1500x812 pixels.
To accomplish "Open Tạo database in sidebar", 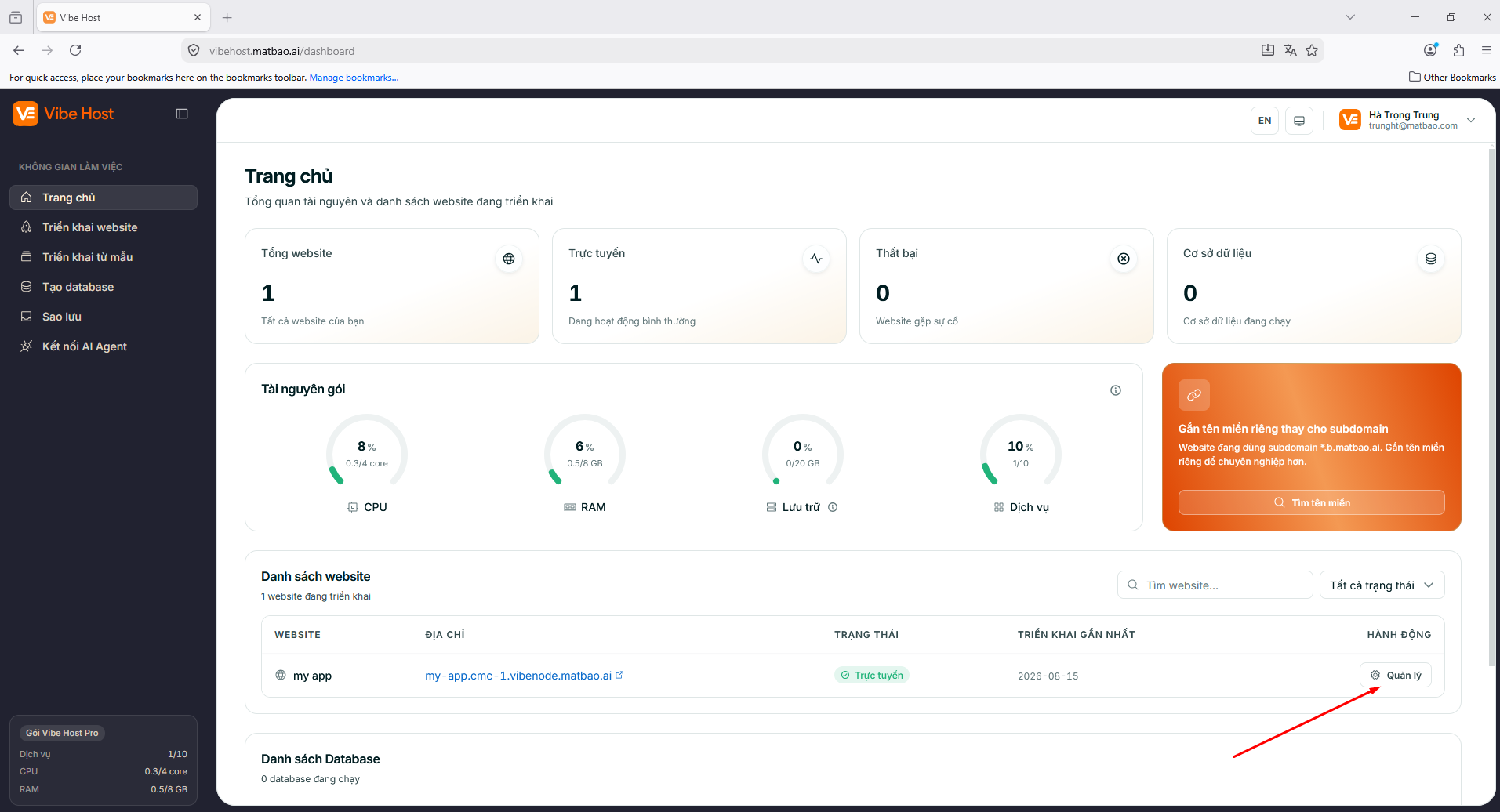I will click(x=104, y=287).
